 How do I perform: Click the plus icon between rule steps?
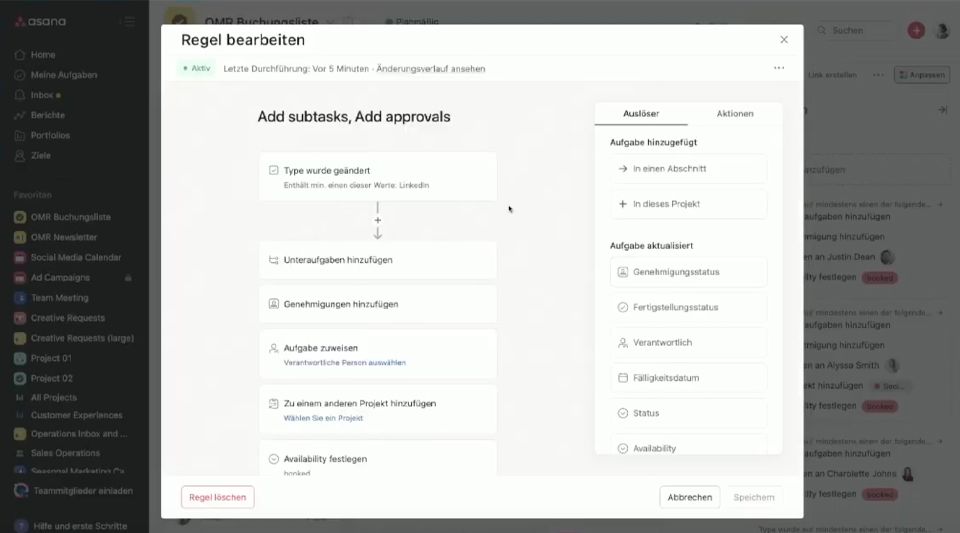[x=378, y=219]
